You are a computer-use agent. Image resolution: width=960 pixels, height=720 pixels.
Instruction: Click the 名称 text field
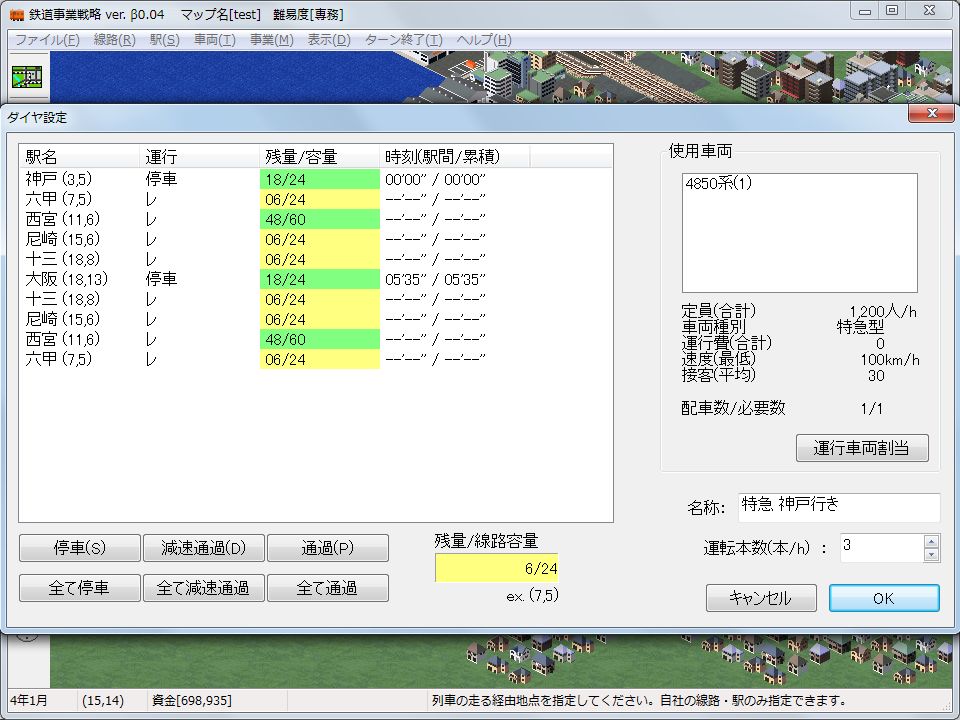[838, 507]
